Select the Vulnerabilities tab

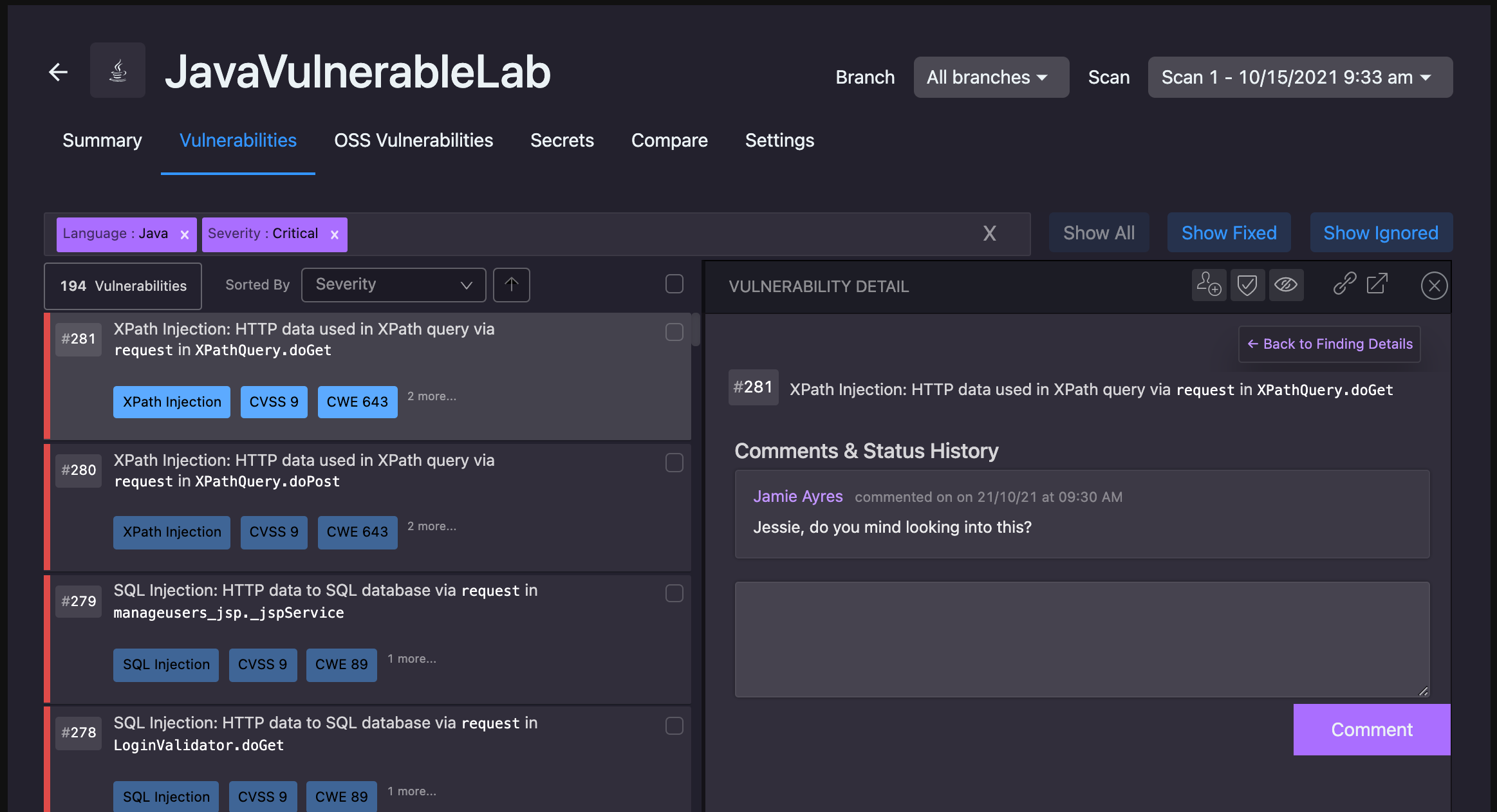coord(238,140)
